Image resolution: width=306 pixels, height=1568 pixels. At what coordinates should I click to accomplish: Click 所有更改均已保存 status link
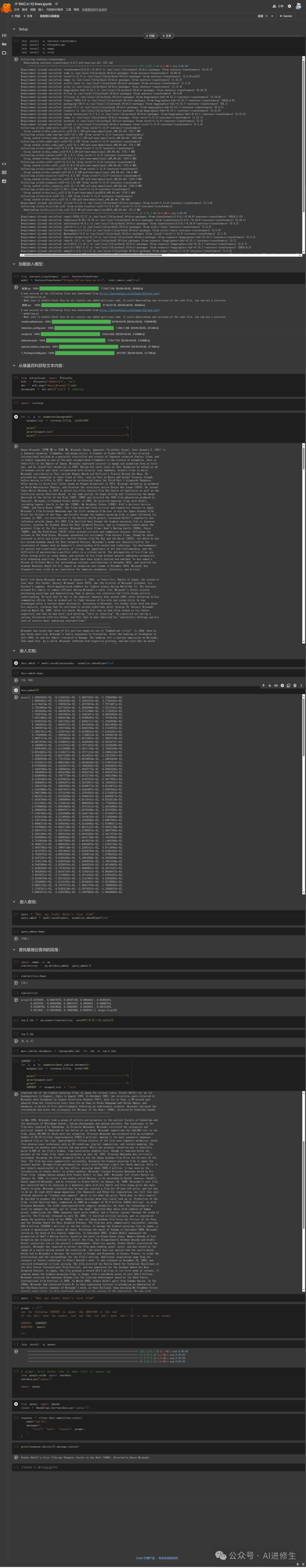click(x=94, y=10)
